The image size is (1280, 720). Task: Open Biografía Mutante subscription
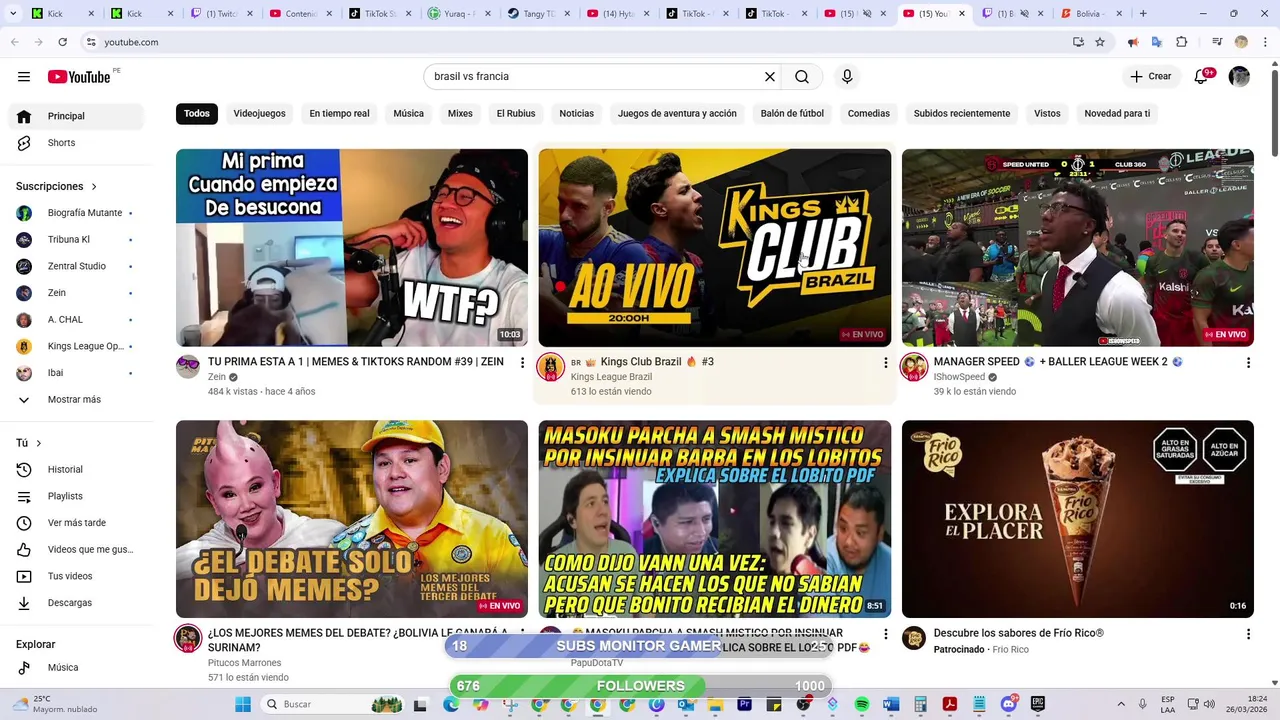point(76,213)
